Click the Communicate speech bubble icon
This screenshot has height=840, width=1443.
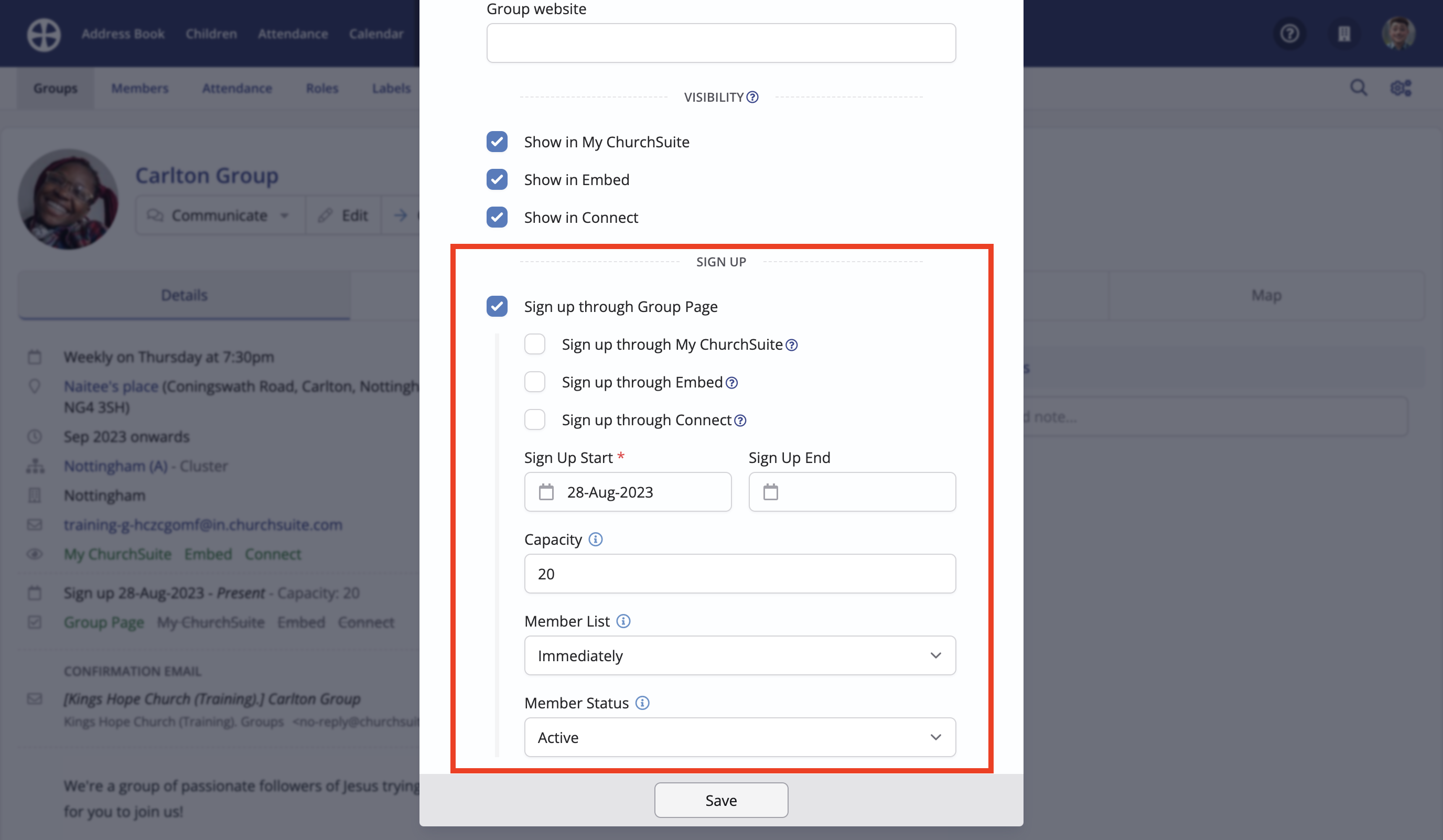pos(155,216)
